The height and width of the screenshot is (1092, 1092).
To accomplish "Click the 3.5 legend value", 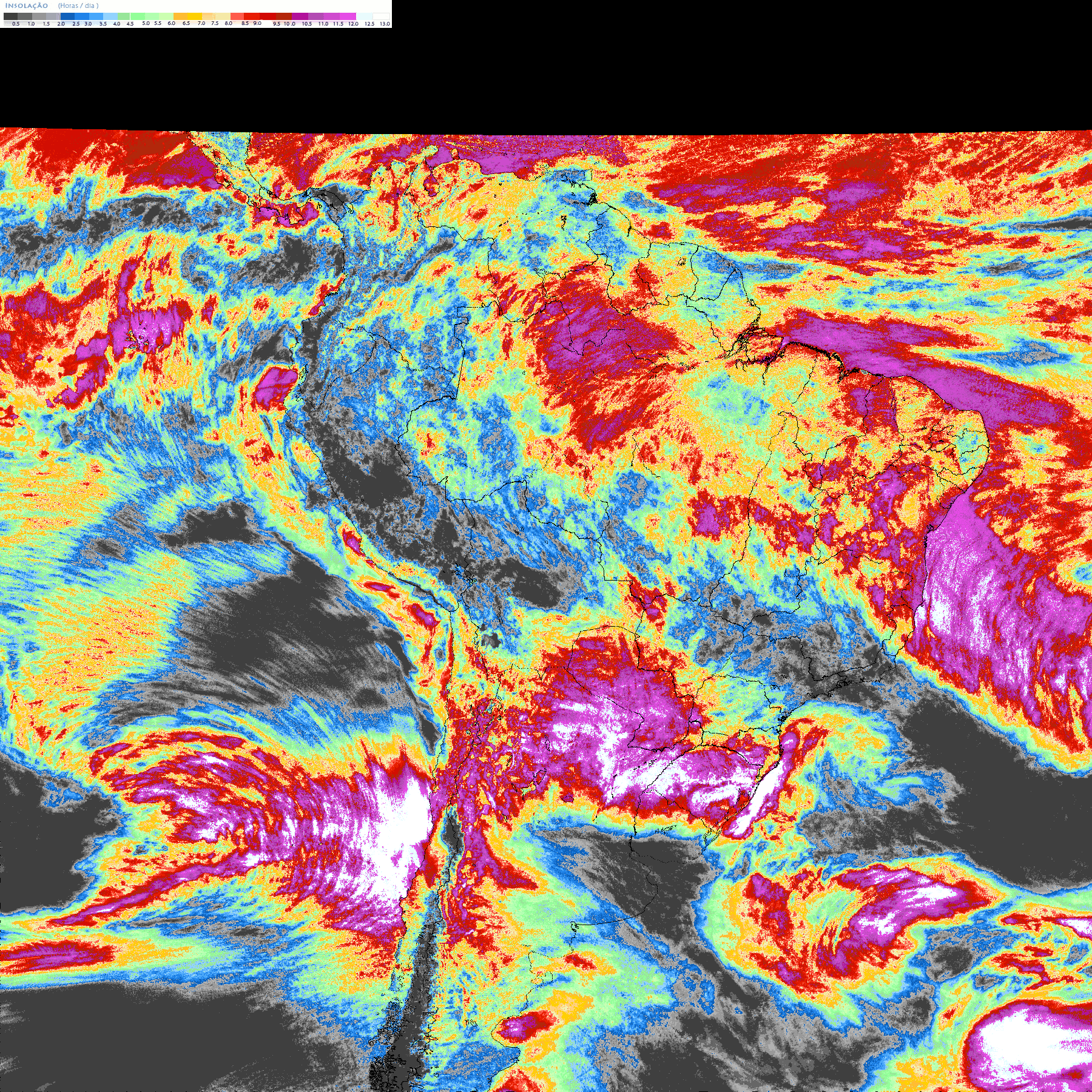I will point(103,24).
